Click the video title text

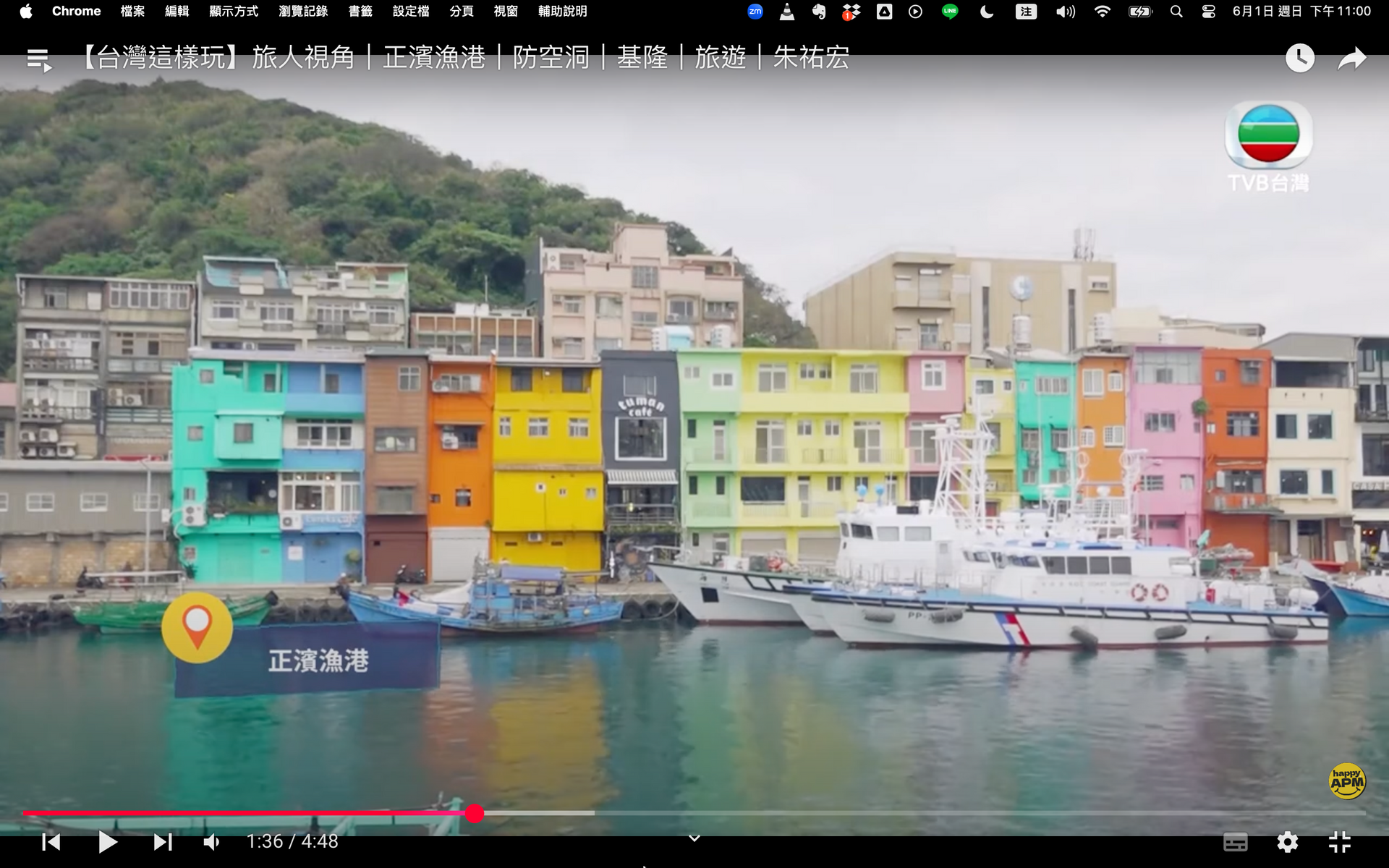463,57
